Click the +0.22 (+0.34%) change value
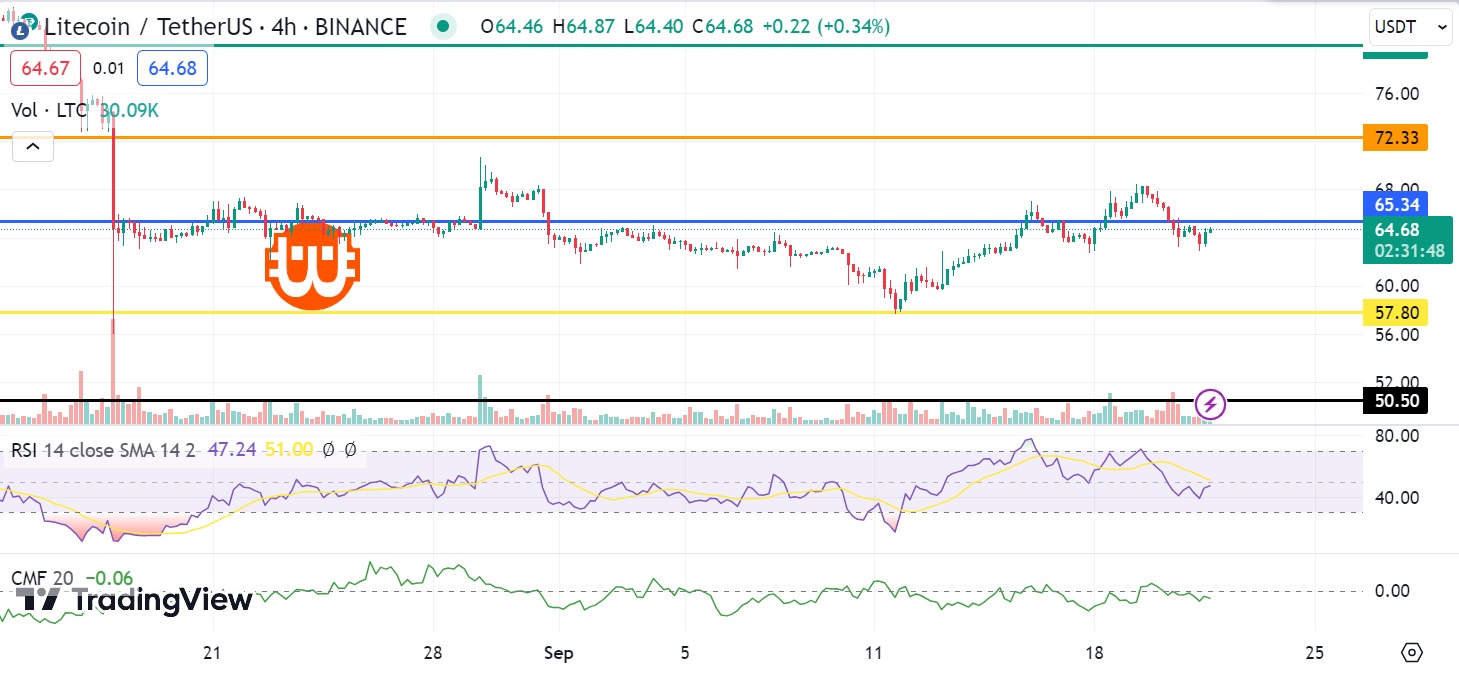 pyautogui.click(x=825, y=27)
